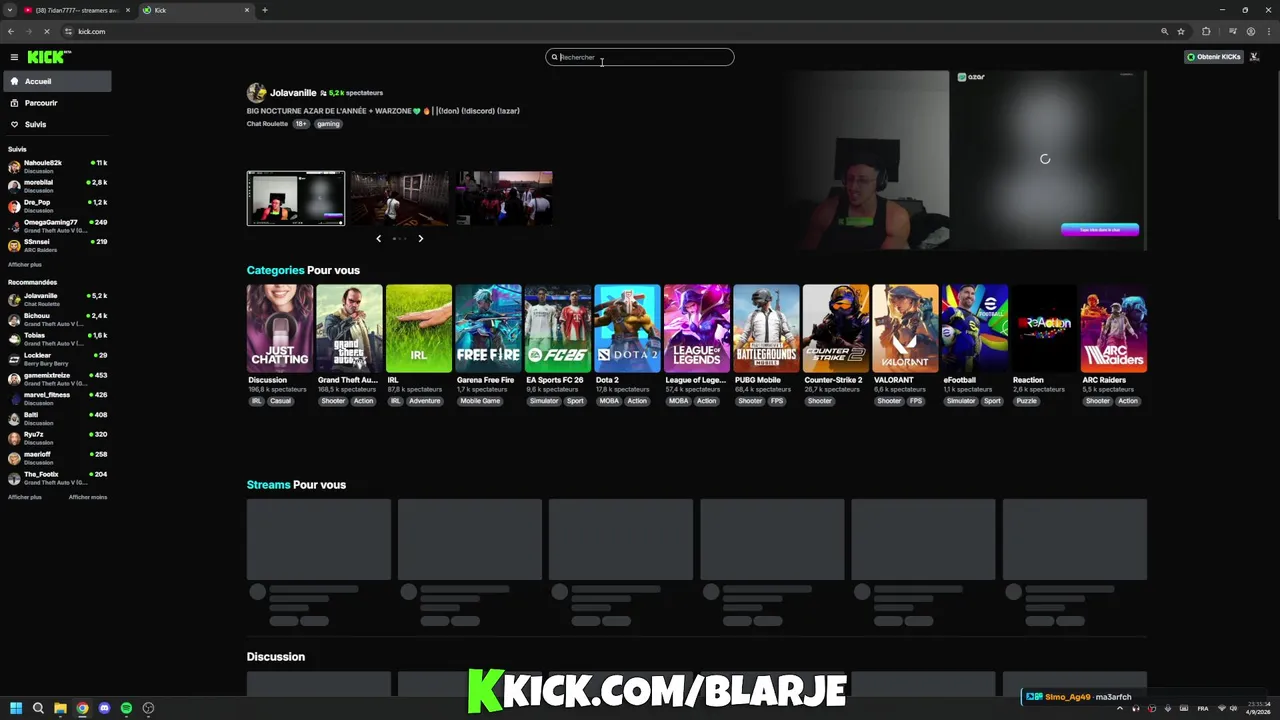Open ARC Raiders category card
The width and height of the screenshot is (1280, 720).
click(x=1114, y=329)
